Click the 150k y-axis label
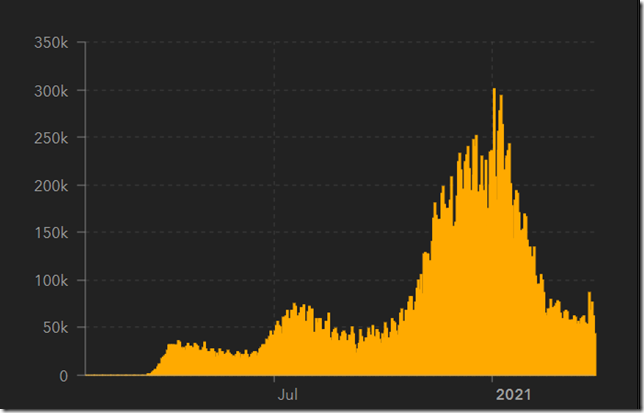 [51, 233]
